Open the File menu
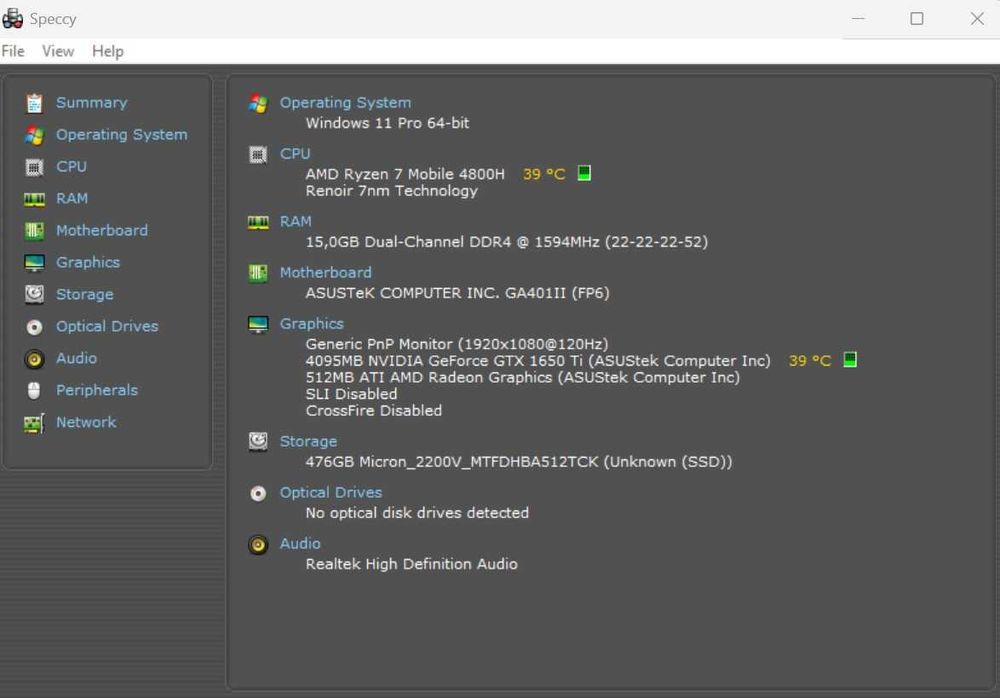The width and height of the screenshot is (1000, 698). point(13,51)
